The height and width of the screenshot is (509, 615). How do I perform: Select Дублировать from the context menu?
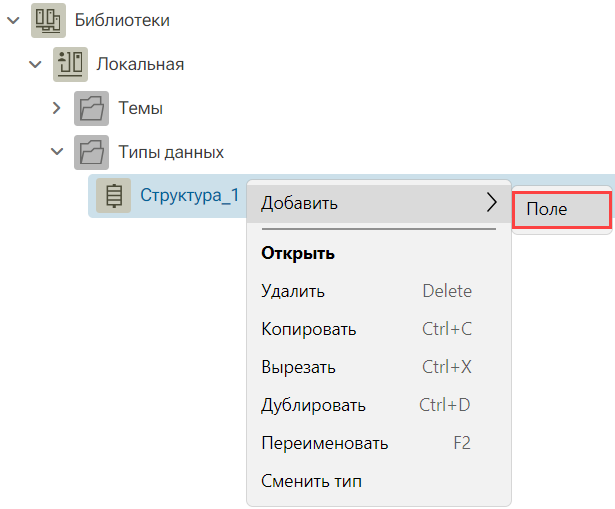coord(378,405)
